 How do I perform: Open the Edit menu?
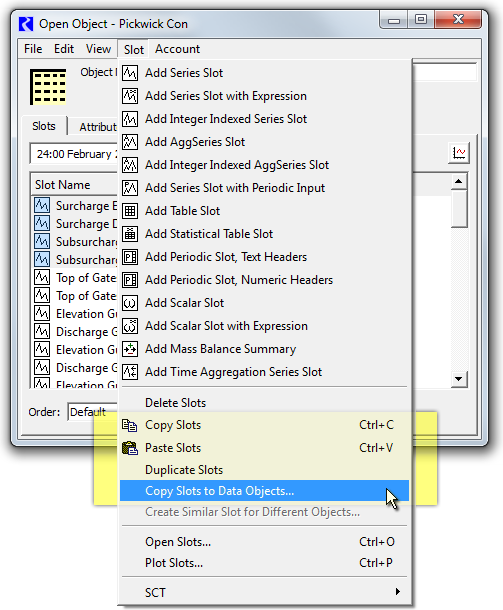tap(64, 49)
